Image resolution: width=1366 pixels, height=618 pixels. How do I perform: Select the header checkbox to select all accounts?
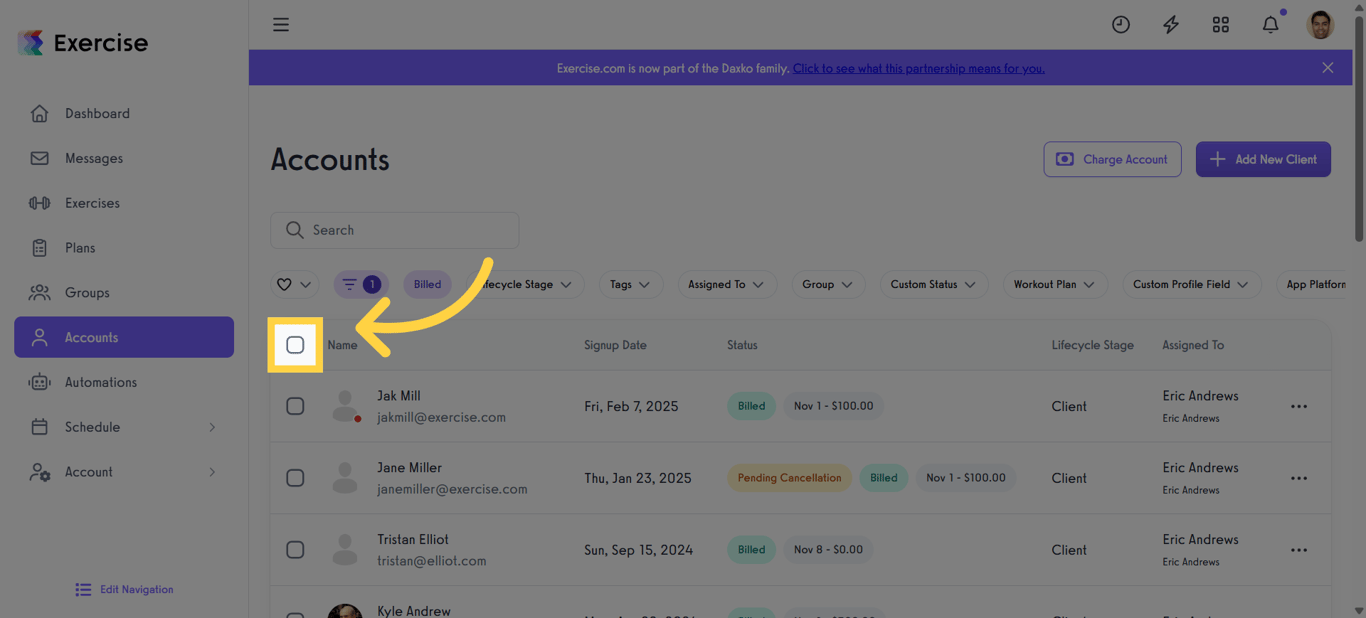tap(295, 345)
